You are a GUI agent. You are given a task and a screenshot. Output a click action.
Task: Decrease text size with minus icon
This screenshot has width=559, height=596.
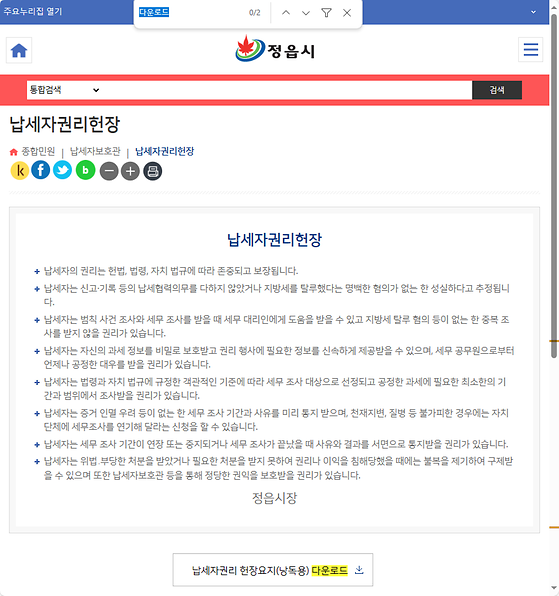pos(109,171)
